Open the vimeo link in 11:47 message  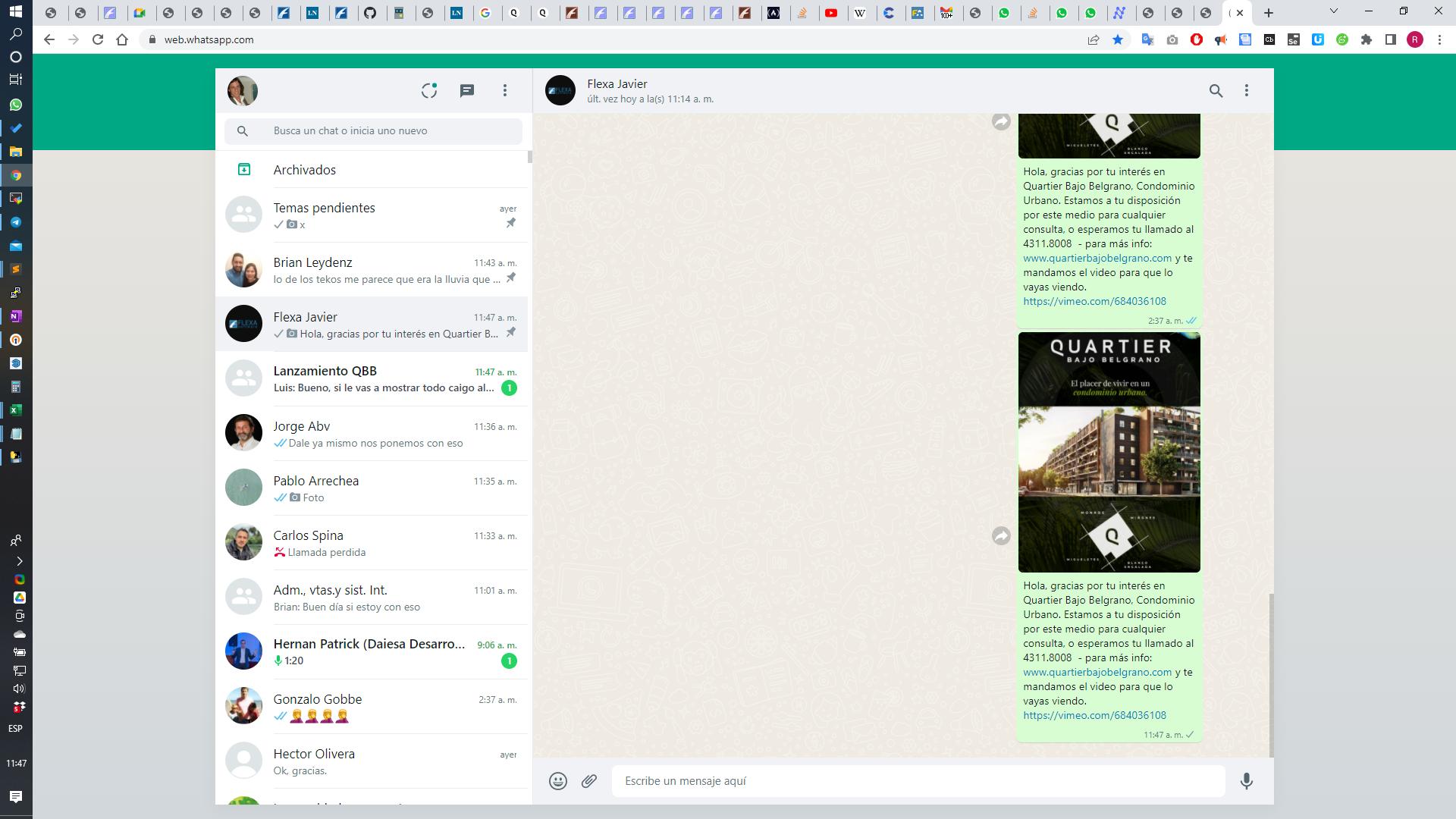(1094, 715)
